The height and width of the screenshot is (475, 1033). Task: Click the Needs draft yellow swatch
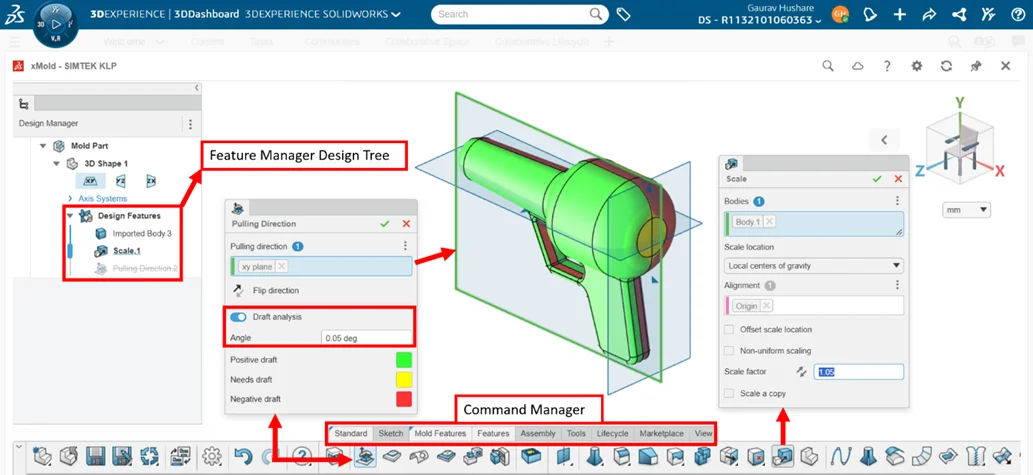pos(404,379)
